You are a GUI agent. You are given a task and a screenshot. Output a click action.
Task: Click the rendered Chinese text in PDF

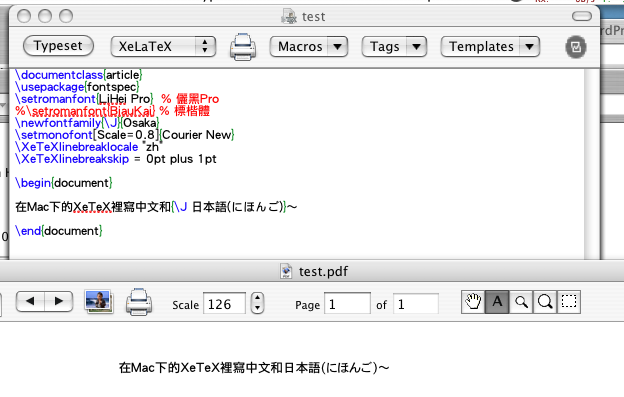[x=254, y=368]
